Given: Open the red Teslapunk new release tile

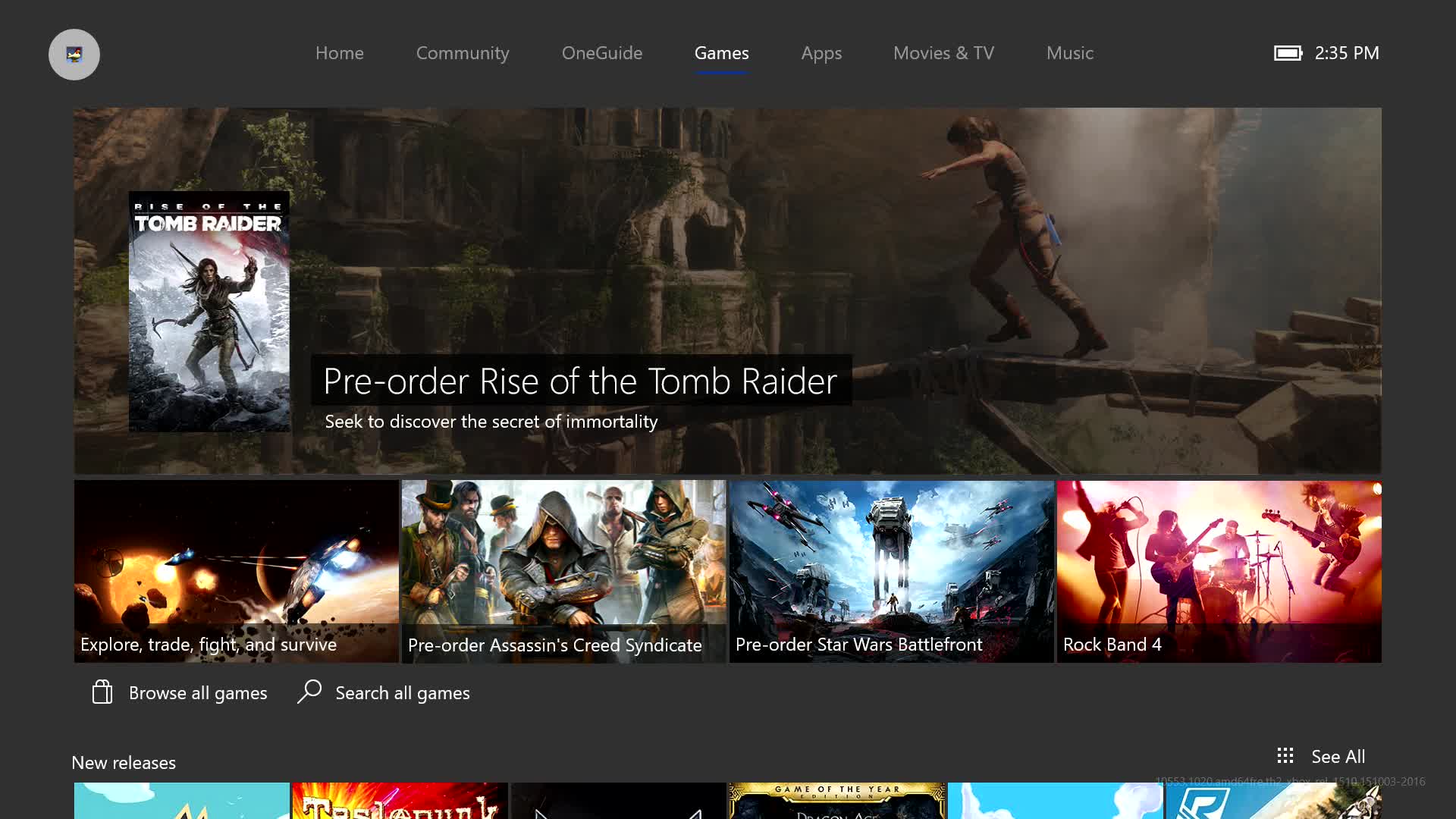Looking at the screenshot, I should pos(400,801).
